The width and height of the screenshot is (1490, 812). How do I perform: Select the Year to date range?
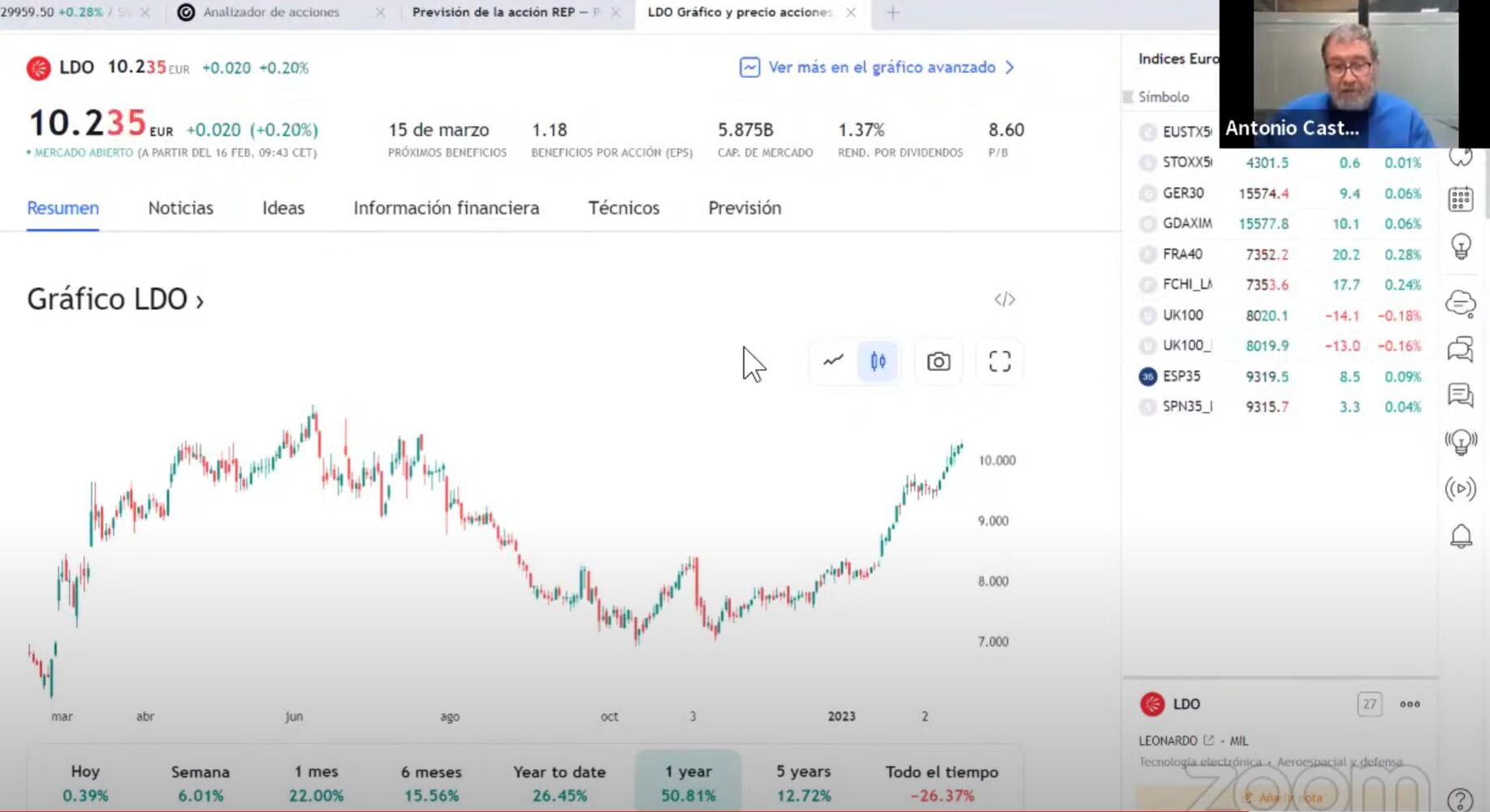point(559,783)
